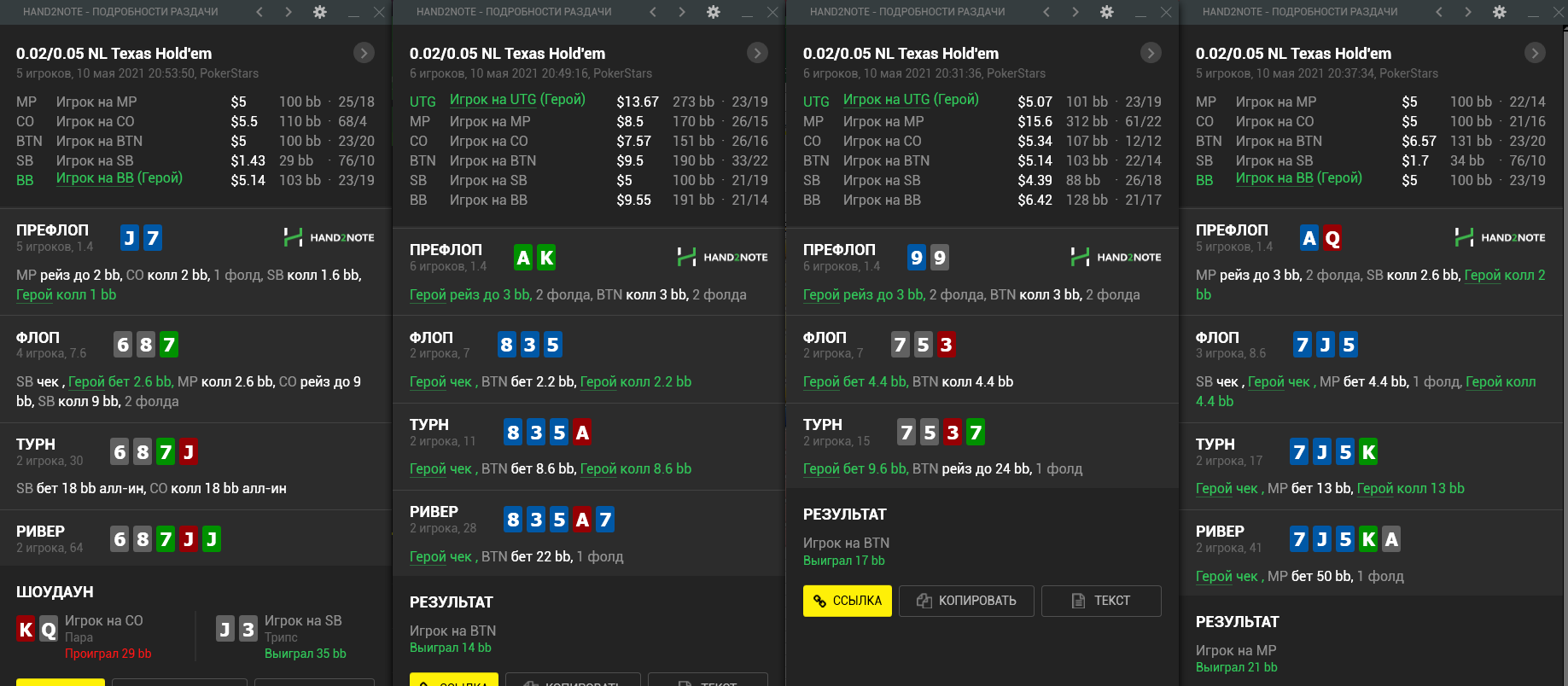Click the yellow ССЫЛКА button in 20:31:36 window
Image resolution: width=1568 pixels, height=686 pixels.
click(848, 601)
